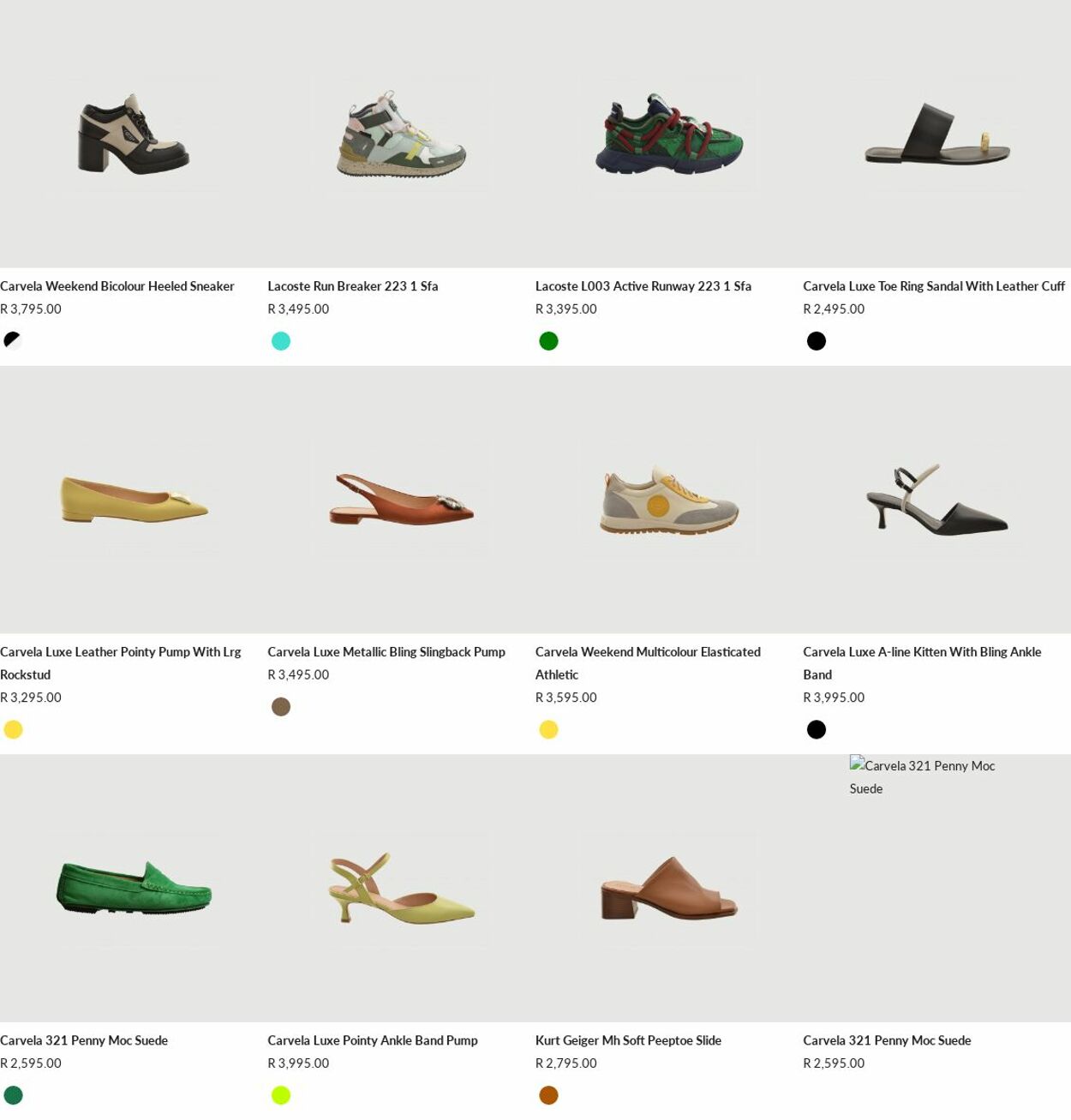Select black-white swatch for Bicolour Heeled Sneaker
The width and height of the screenshot is (1071, 1120).
13,341
